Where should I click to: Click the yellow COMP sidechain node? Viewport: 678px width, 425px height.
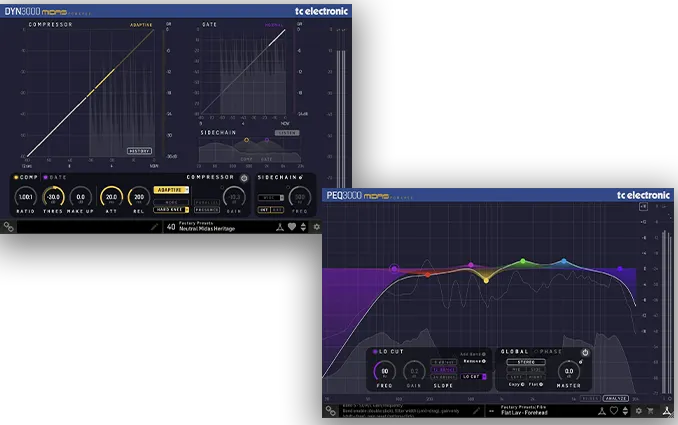[x=246, y=140]
